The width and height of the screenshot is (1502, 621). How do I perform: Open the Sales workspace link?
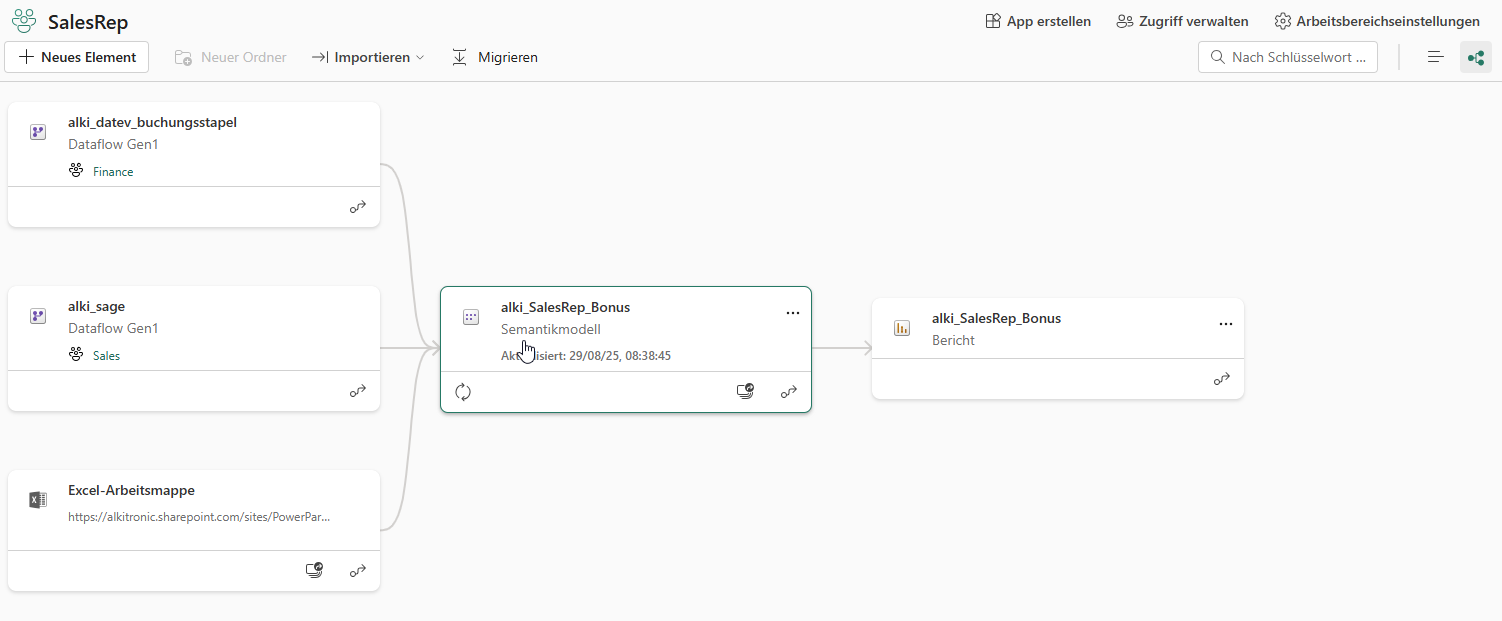tap(106, 356)
